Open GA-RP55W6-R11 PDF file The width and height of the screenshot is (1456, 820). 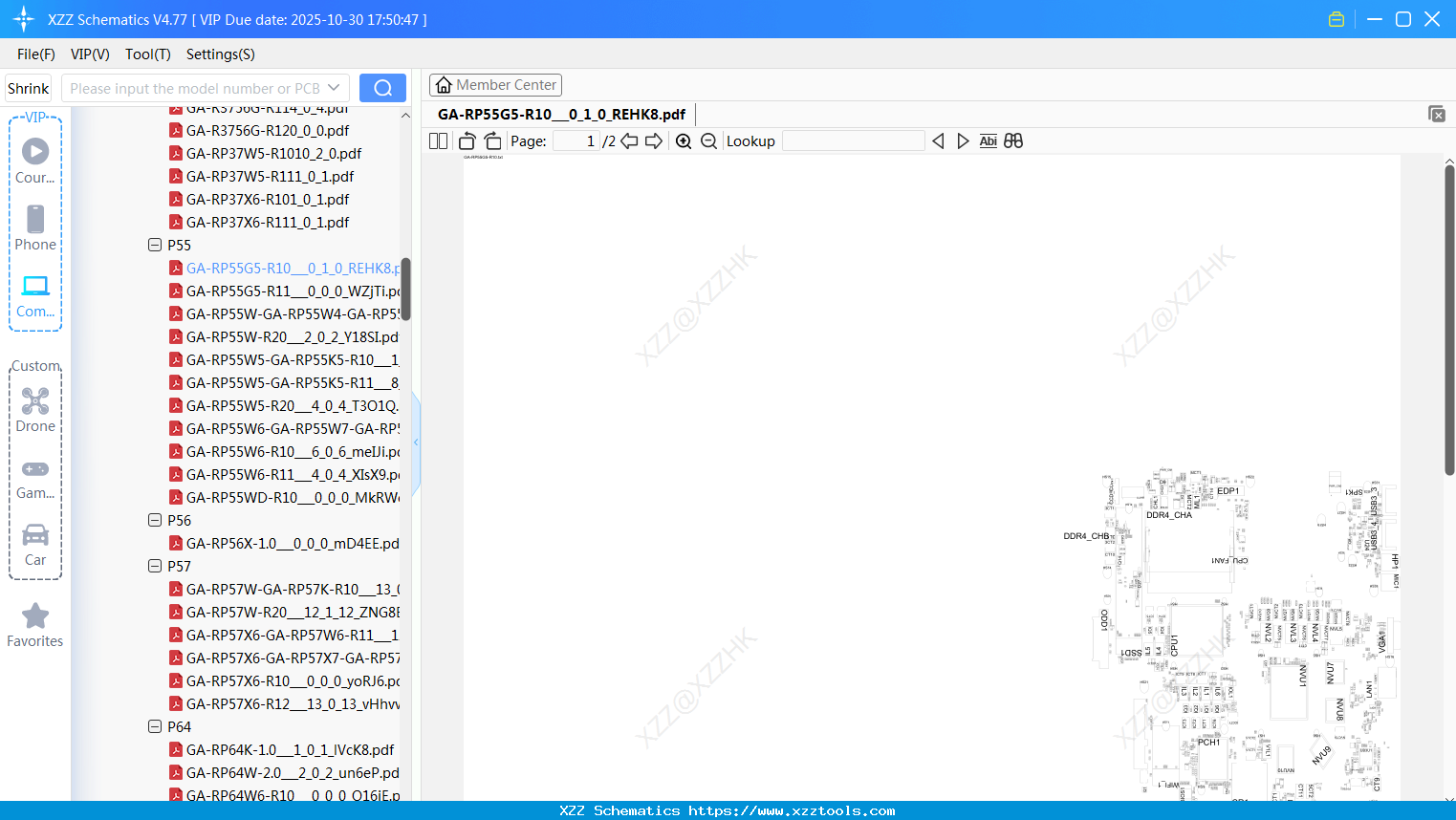293,474
